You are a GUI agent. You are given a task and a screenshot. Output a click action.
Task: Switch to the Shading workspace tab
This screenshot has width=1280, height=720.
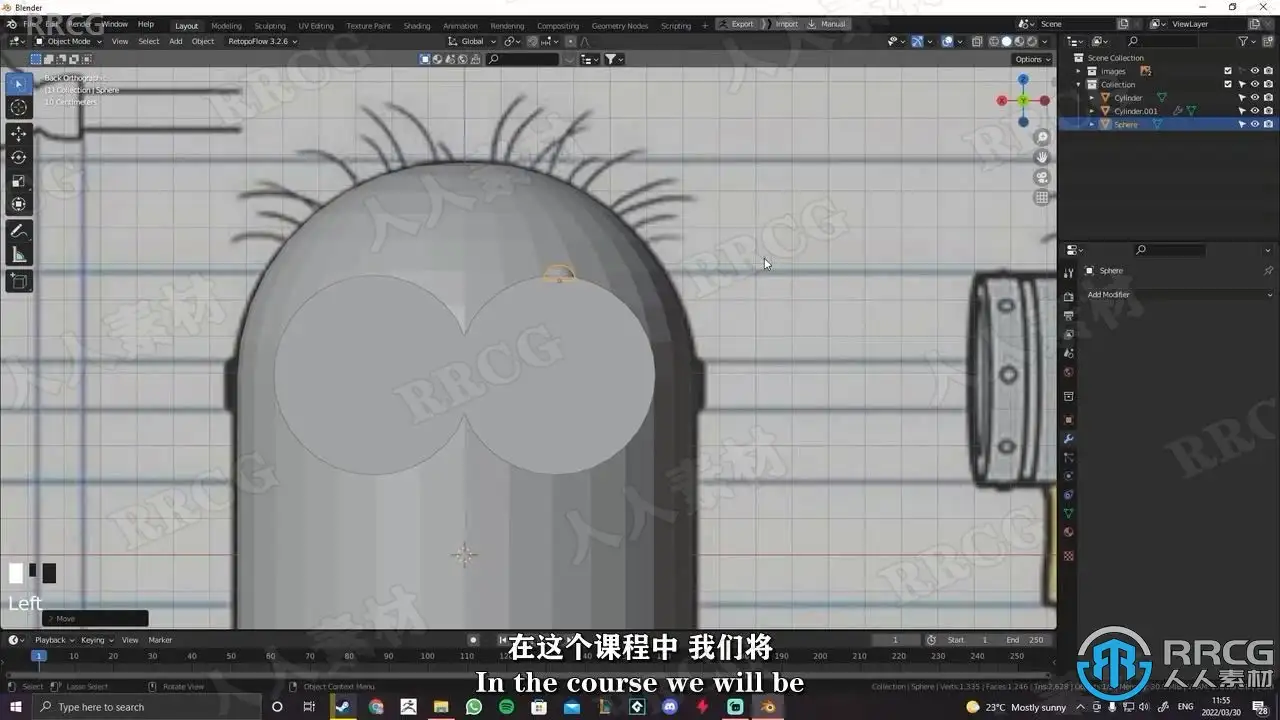point(417,26)
